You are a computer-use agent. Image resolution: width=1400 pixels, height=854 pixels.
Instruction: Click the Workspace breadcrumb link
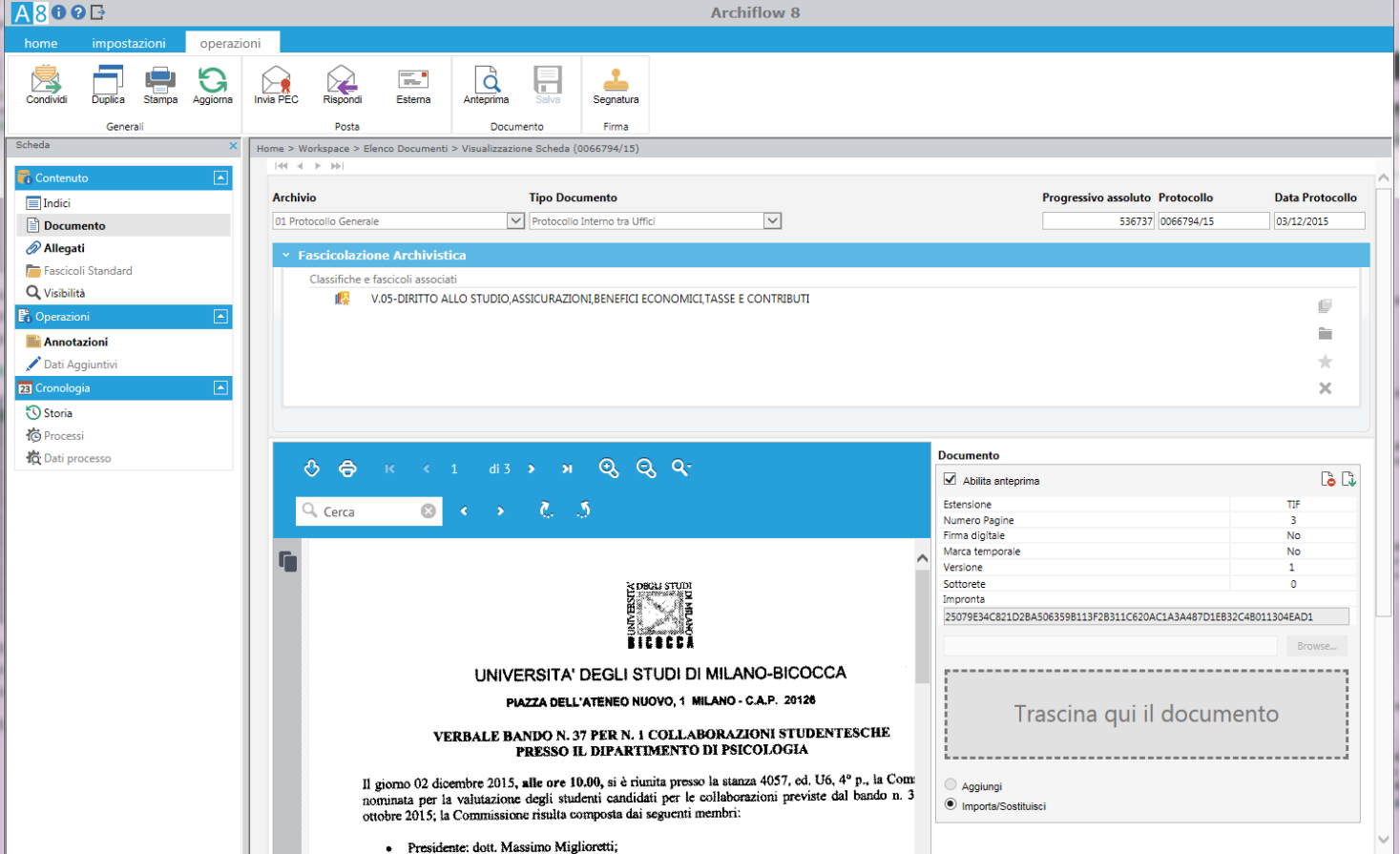coord(324,149)
